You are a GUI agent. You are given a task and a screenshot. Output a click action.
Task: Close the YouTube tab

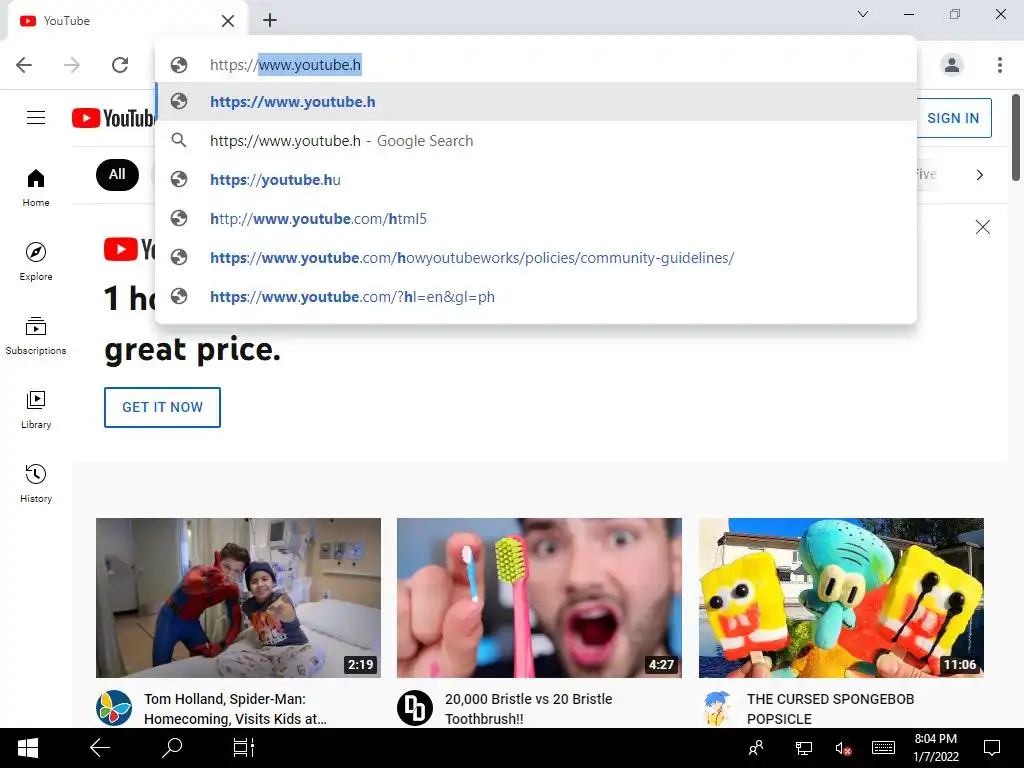pyautogui.click(x=227, y=21)
